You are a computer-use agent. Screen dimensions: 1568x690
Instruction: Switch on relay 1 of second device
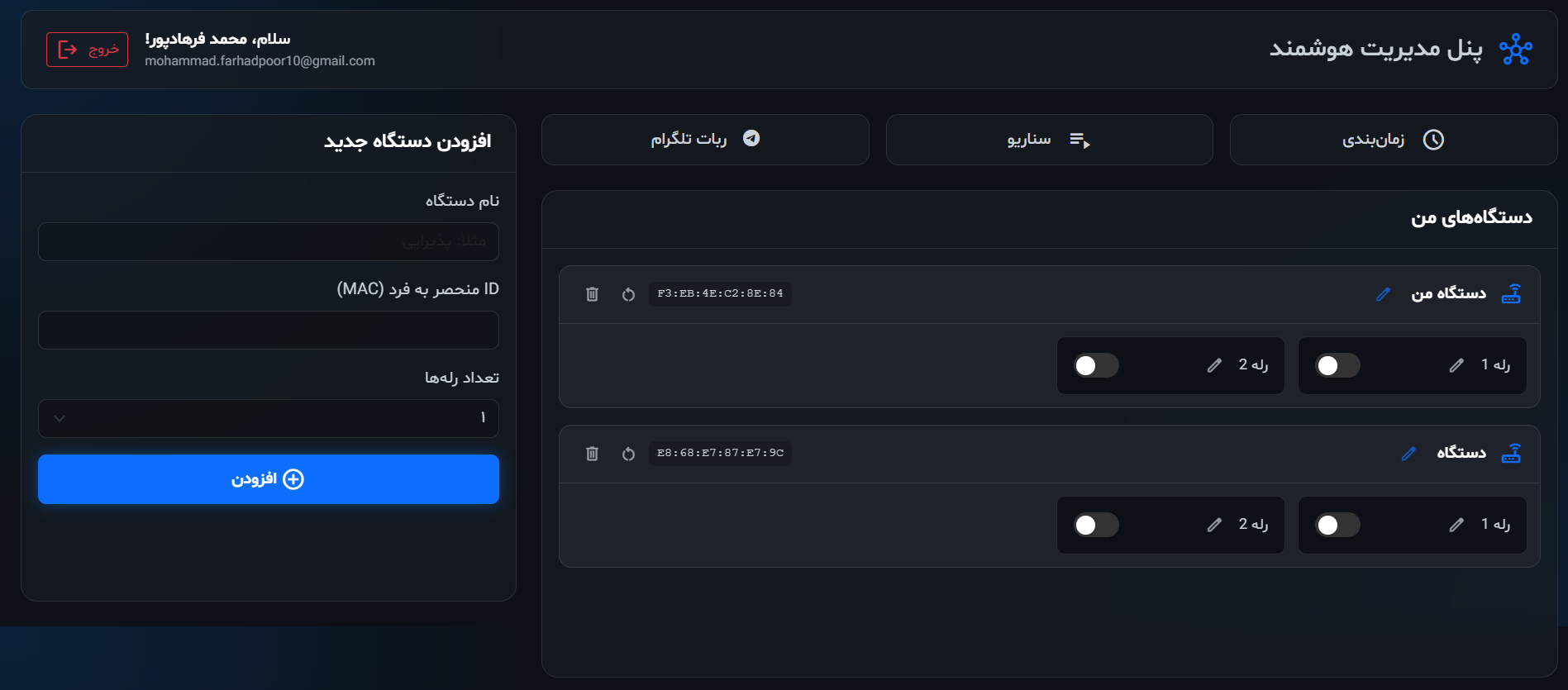coord(1337,525)
